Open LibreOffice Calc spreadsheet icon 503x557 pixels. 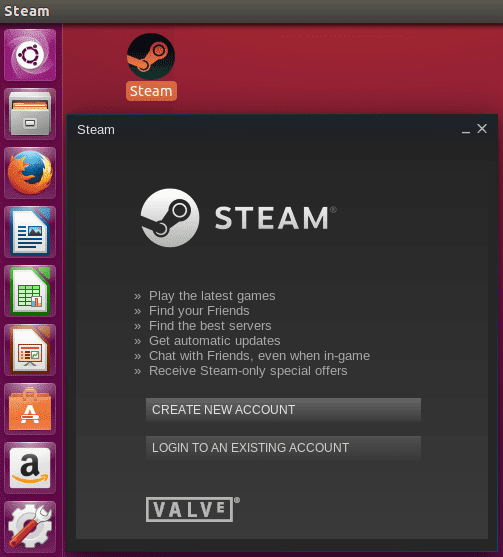click(x=30, y=291)
